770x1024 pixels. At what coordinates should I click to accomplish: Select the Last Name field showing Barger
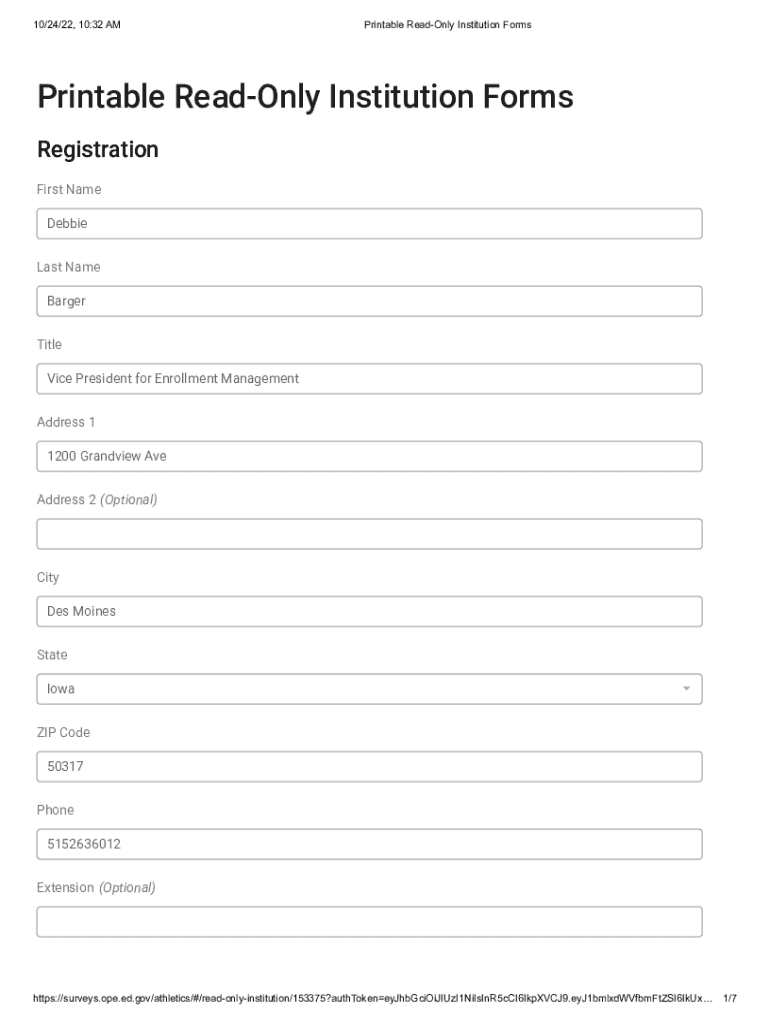[x=369, y=300]
